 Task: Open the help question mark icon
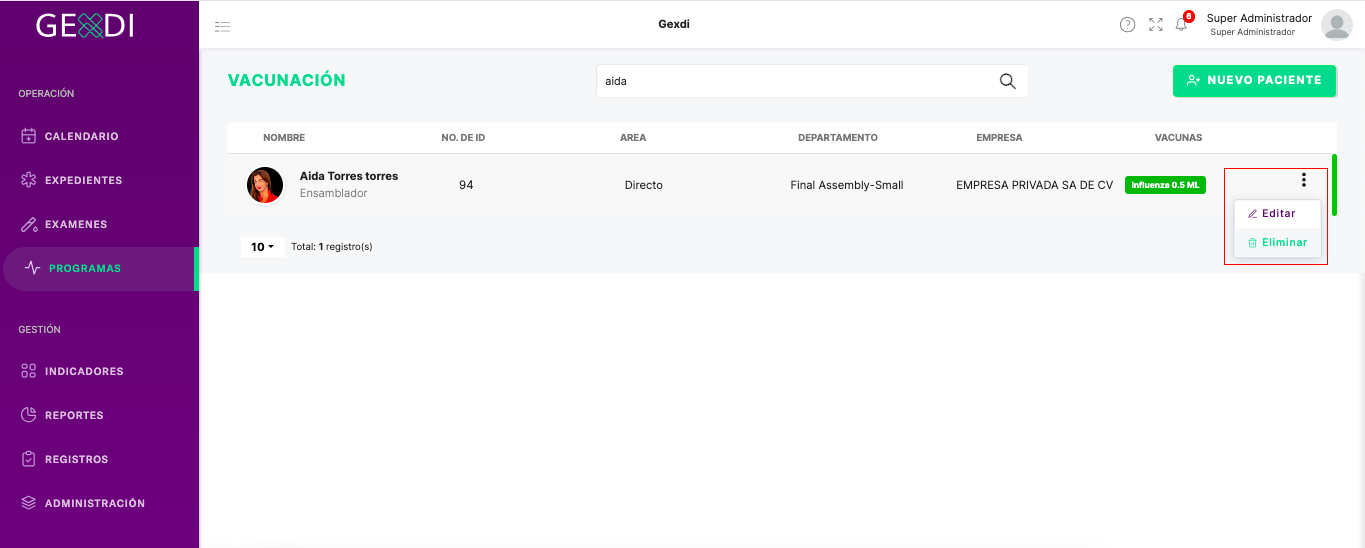point(1127,25)
